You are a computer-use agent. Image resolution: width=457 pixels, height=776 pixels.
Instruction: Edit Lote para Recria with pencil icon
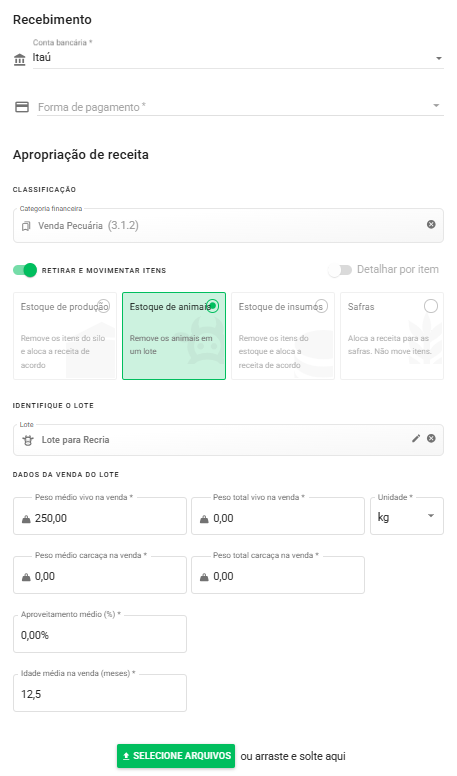tap(416, 438)
